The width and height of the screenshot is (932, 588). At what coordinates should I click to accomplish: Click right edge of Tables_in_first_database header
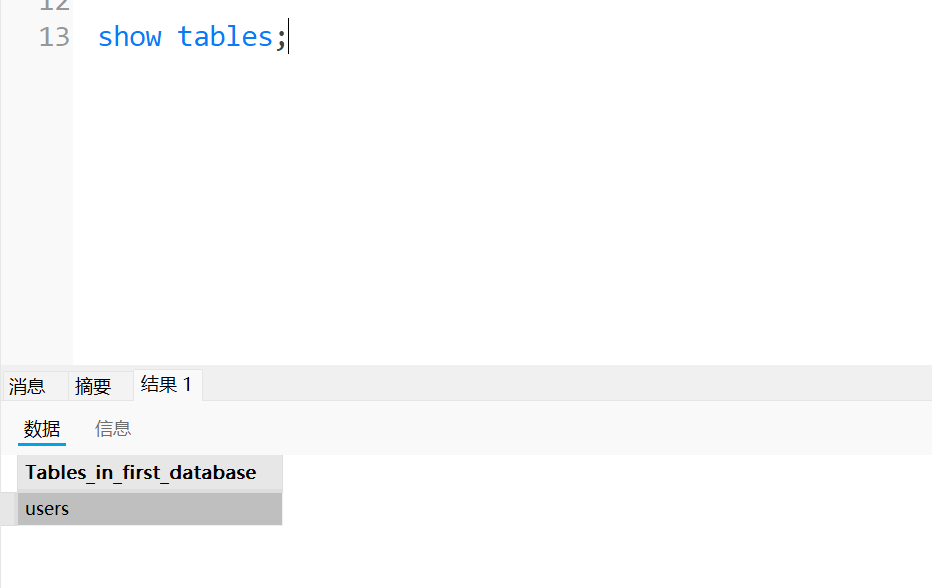[282, 473]
